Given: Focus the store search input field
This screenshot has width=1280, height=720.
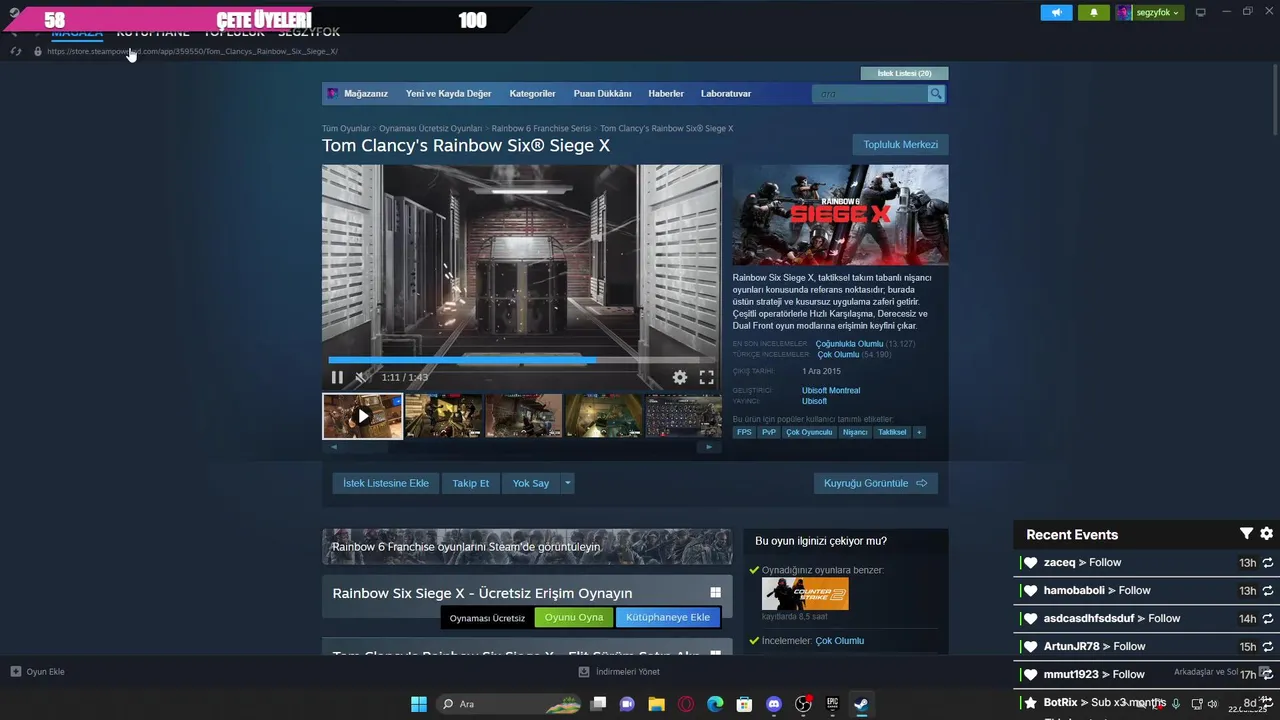Looking at the screenshot, I should coord(870,94).
